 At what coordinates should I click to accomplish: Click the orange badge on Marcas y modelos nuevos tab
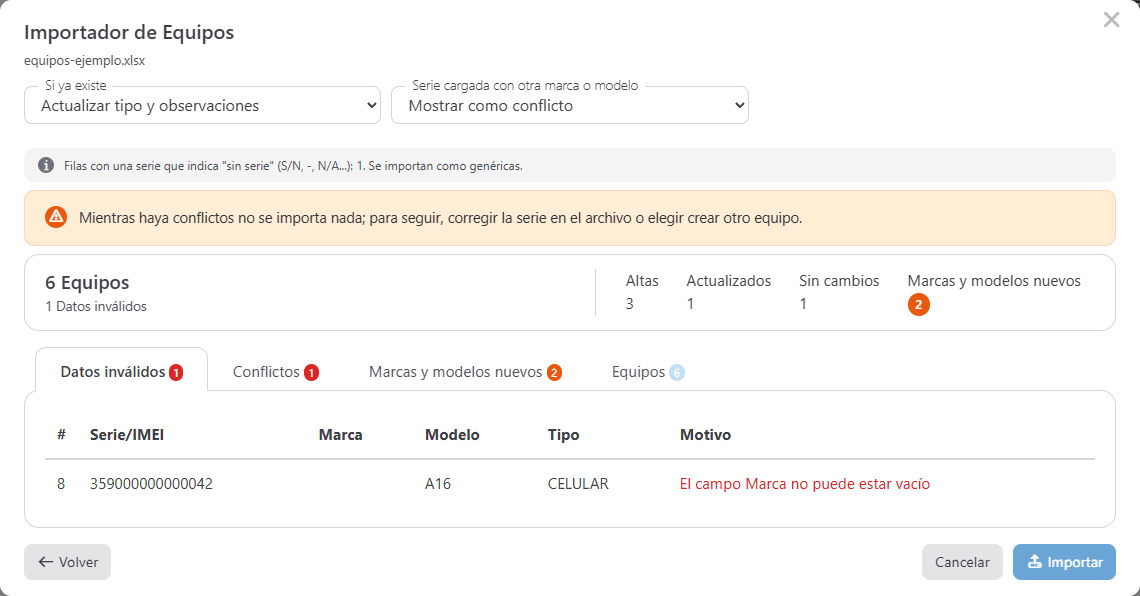coord(554,373)
